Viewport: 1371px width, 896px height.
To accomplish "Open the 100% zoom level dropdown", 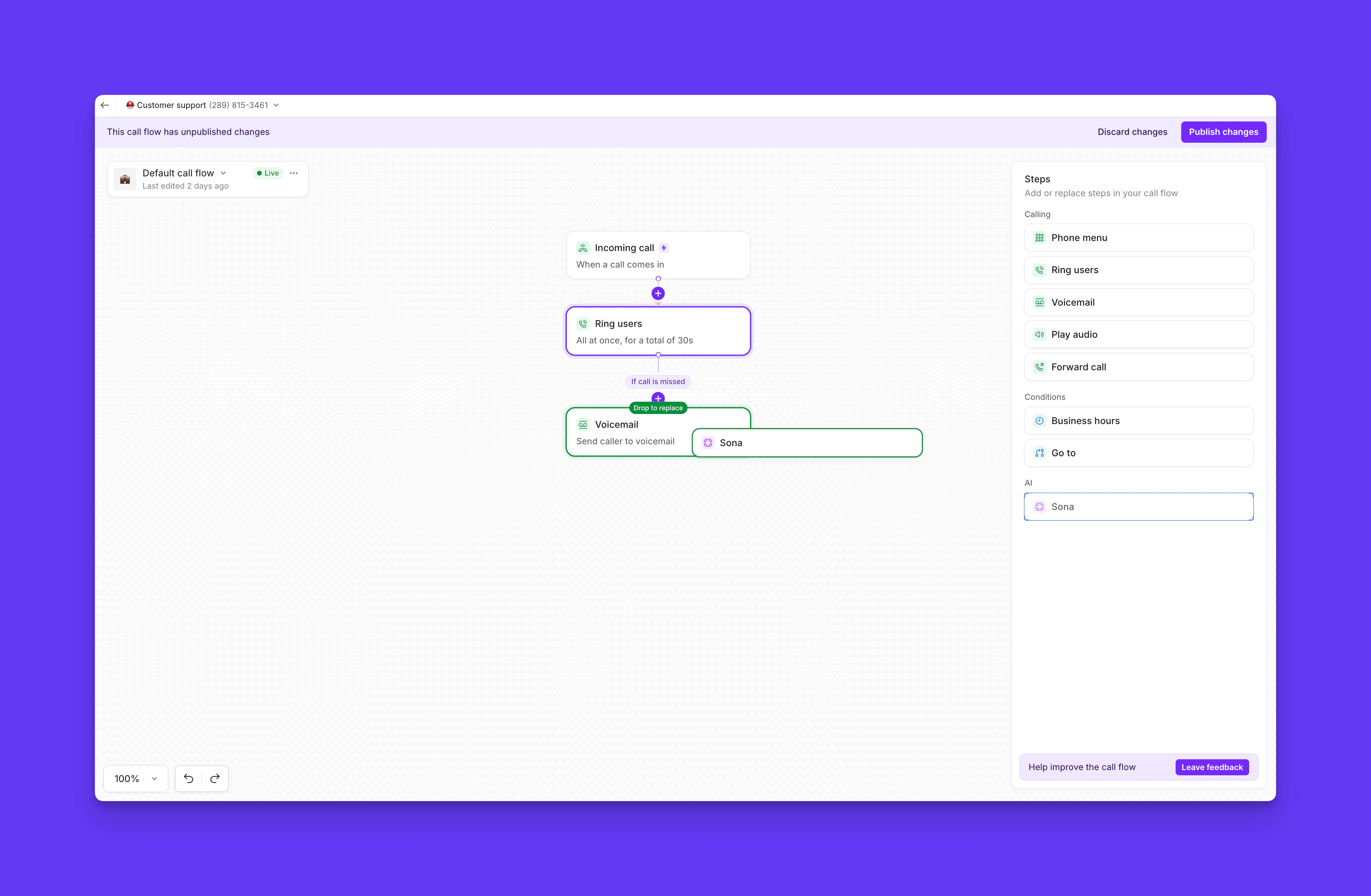I will (x=135, y=779).
